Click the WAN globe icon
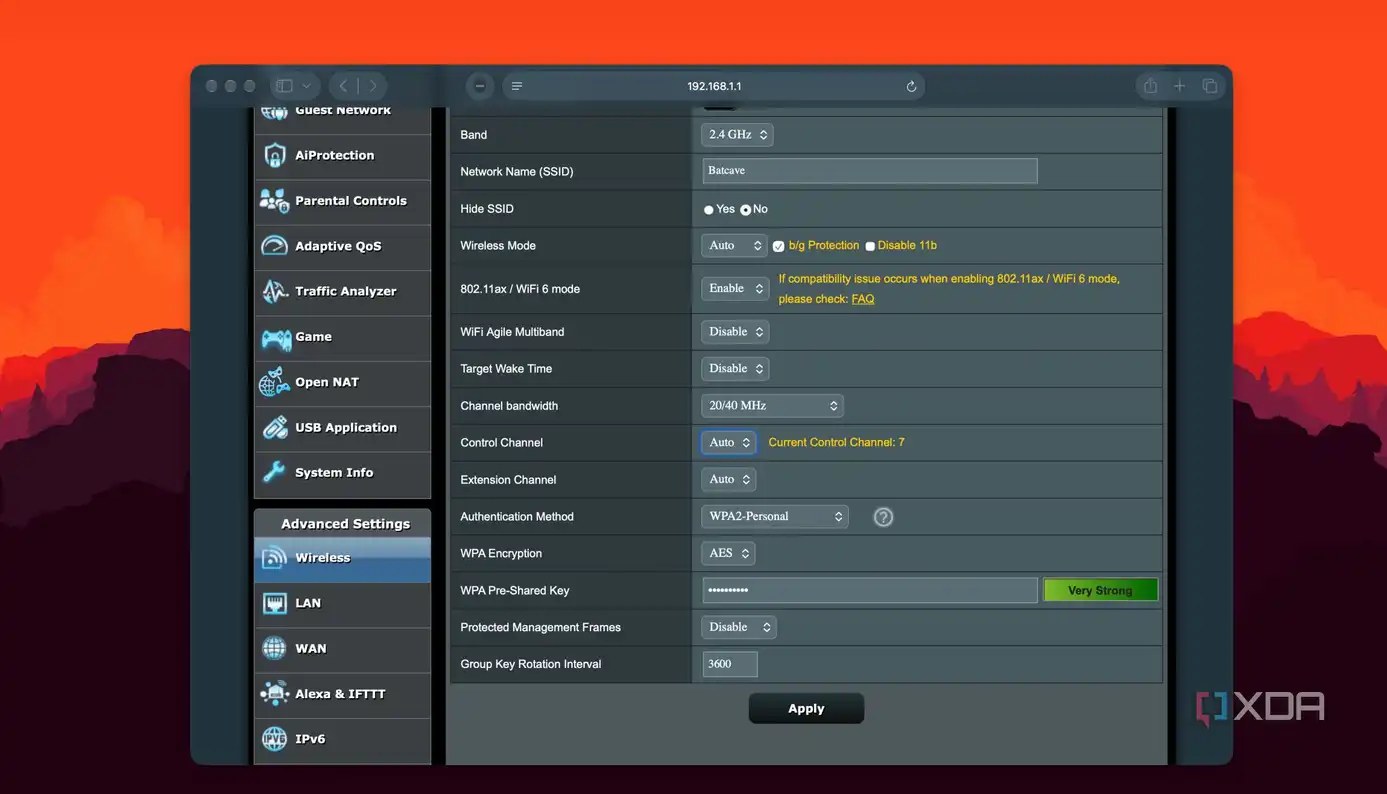Screen dimensions: 1387x794 [275, 648]
